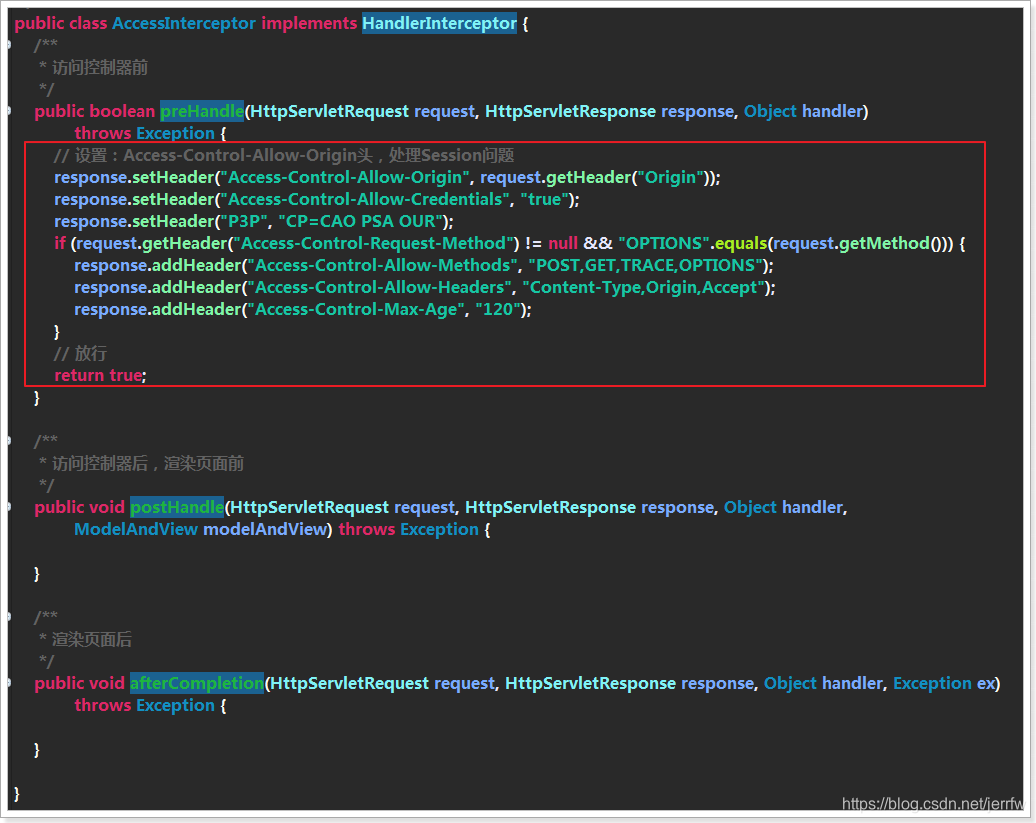Screen dimensions: 1036x823
Task: Click the class keyword in declaration
Action: click(88, 23)
